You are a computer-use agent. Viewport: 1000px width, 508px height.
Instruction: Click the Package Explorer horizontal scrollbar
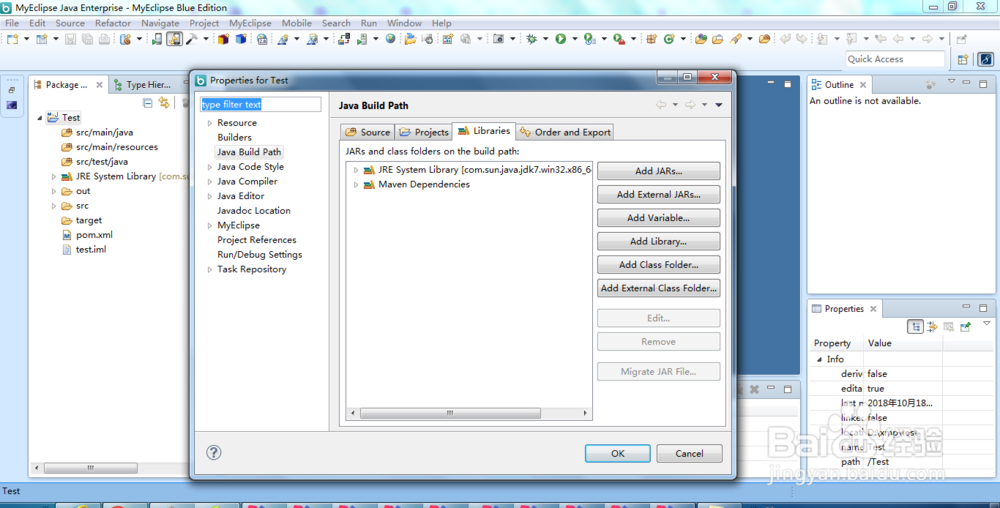coord(91,468)
